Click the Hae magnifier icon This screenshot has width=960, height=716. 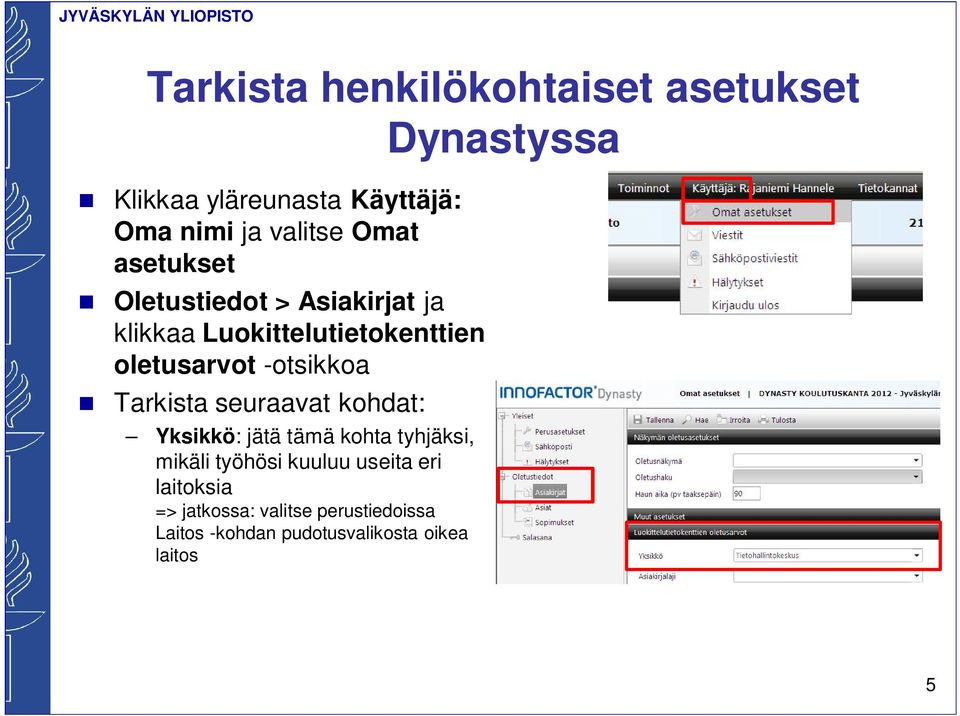pos(687,420)
